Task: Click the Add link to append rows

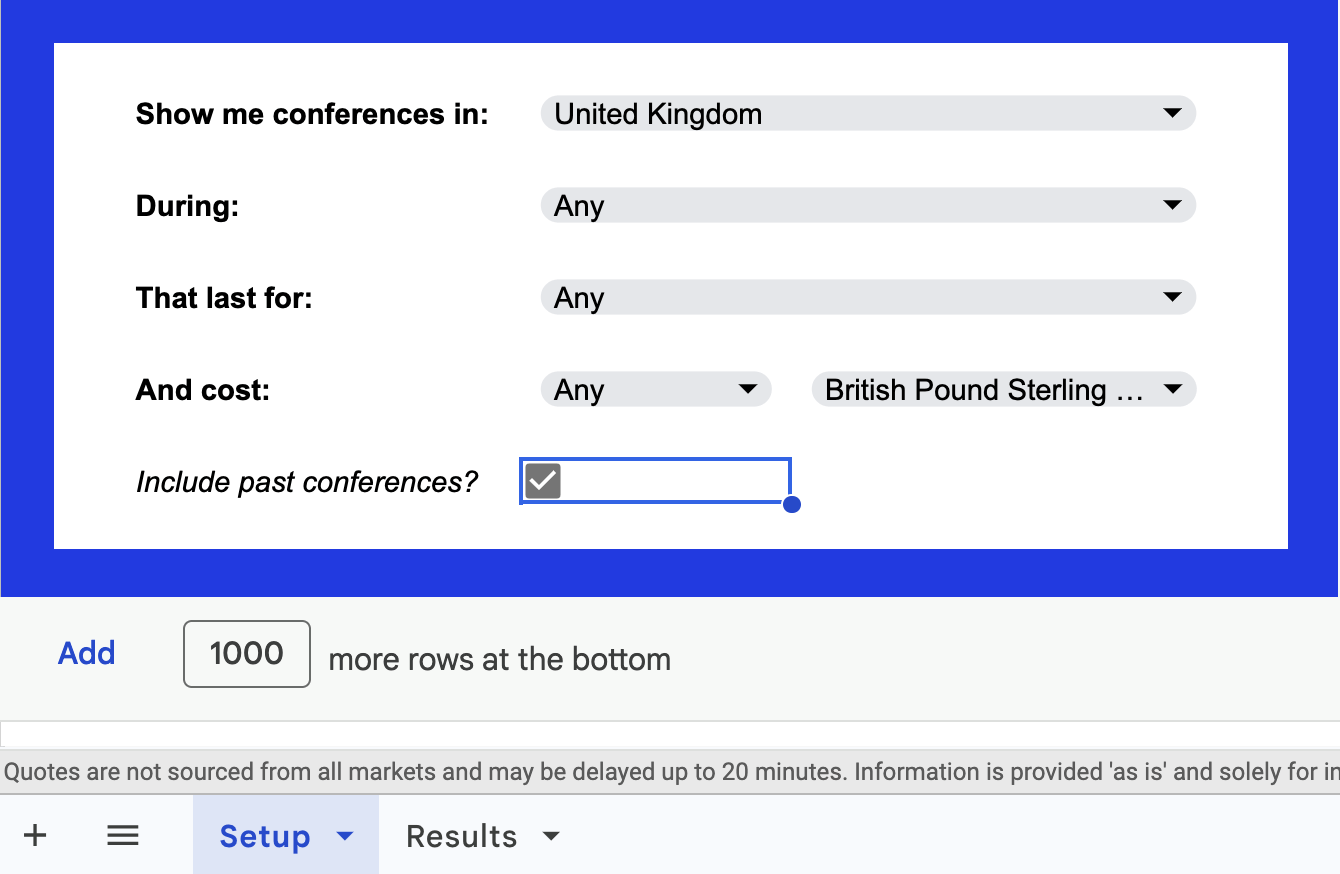Action: (x=86, y=653)
